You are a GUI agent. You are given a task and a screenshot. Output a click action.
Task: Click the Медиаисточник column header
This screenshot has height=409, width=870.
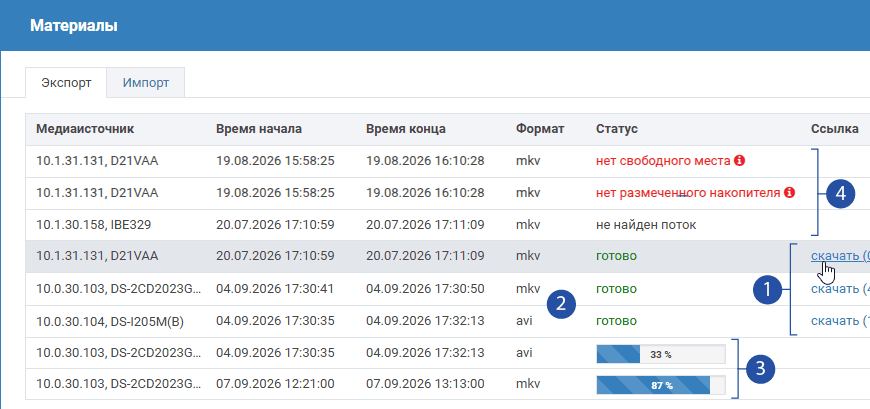(x=85, y=129)
